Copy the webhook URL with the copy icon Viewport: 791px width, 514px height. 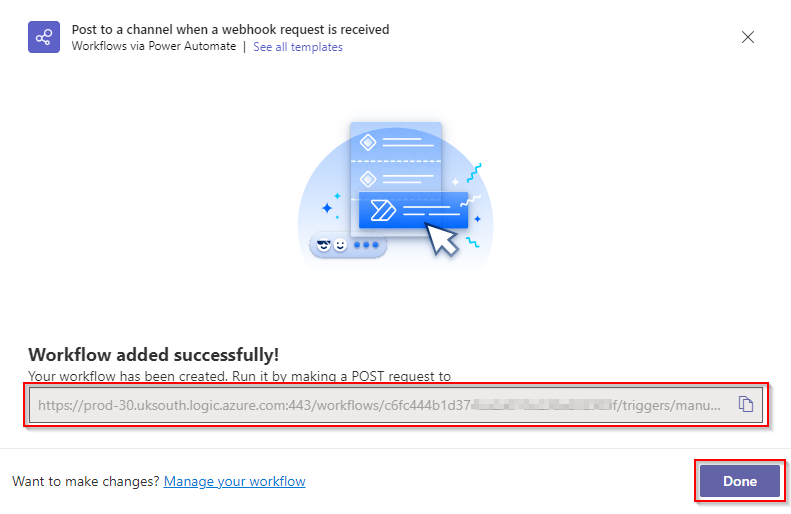746,404
